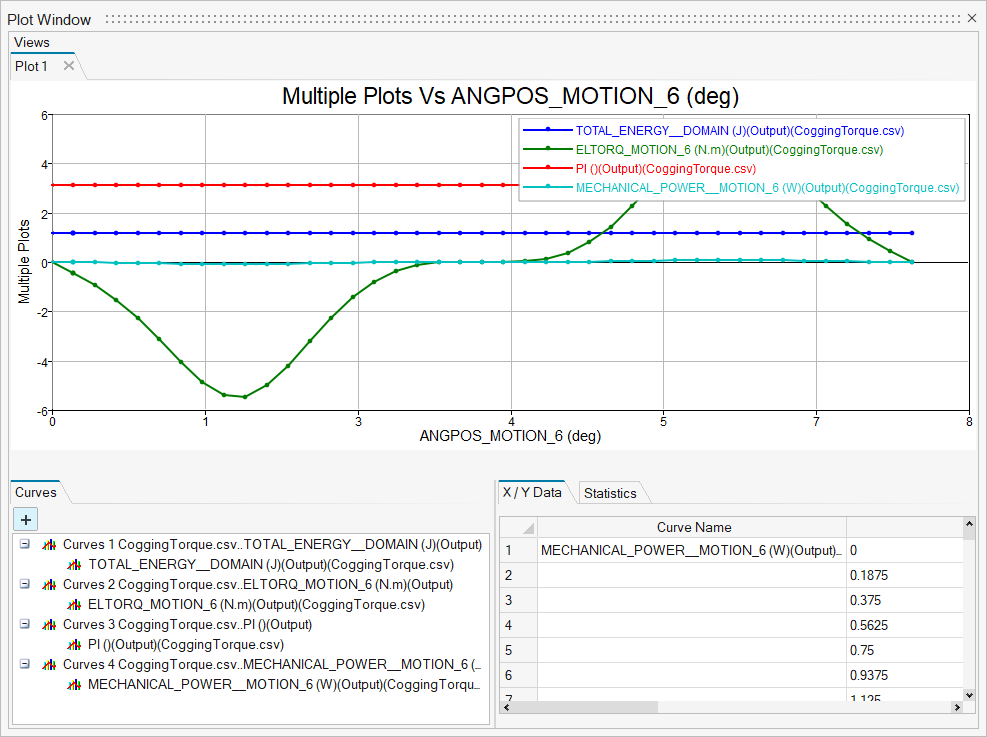
Task: Select the X / Y Data tab
Action: (532, 492)
